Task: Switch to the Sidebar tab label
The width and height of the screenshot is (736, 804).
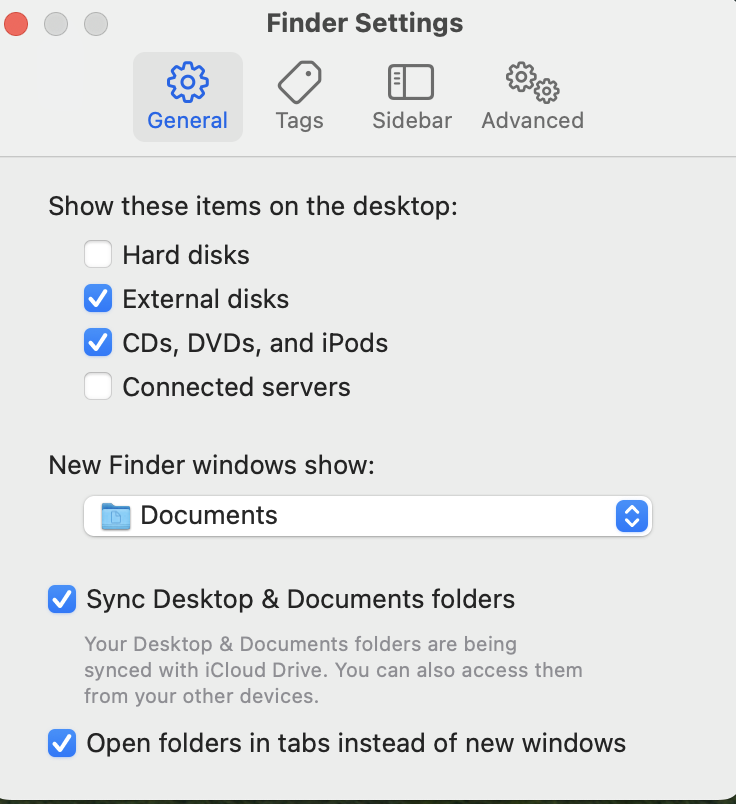Action: click(412, 120)
